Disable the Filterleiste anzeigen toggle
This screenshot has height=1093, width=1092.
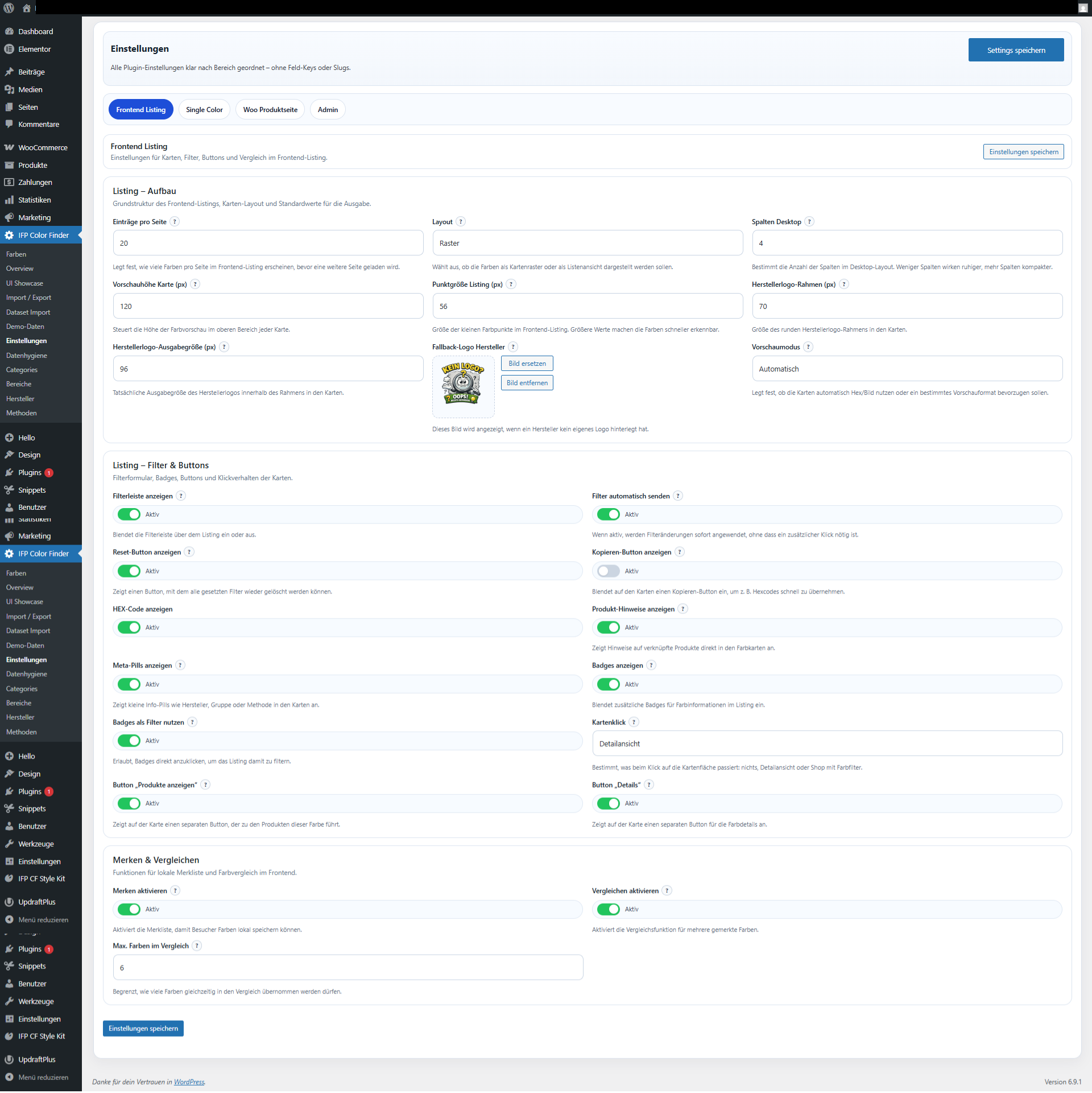tap(129, 514)
